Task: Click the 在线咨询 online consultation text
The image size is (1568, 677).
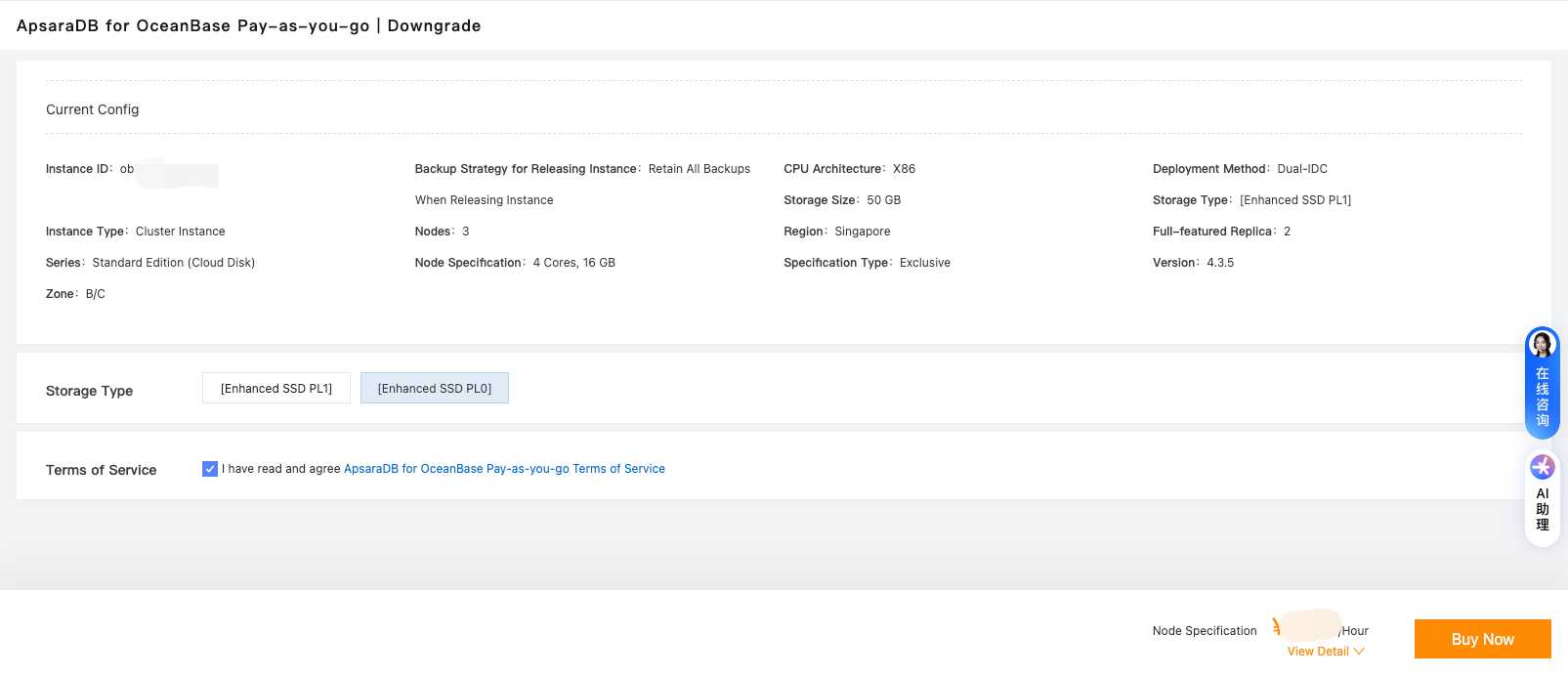Action: tap(1542, 398)
